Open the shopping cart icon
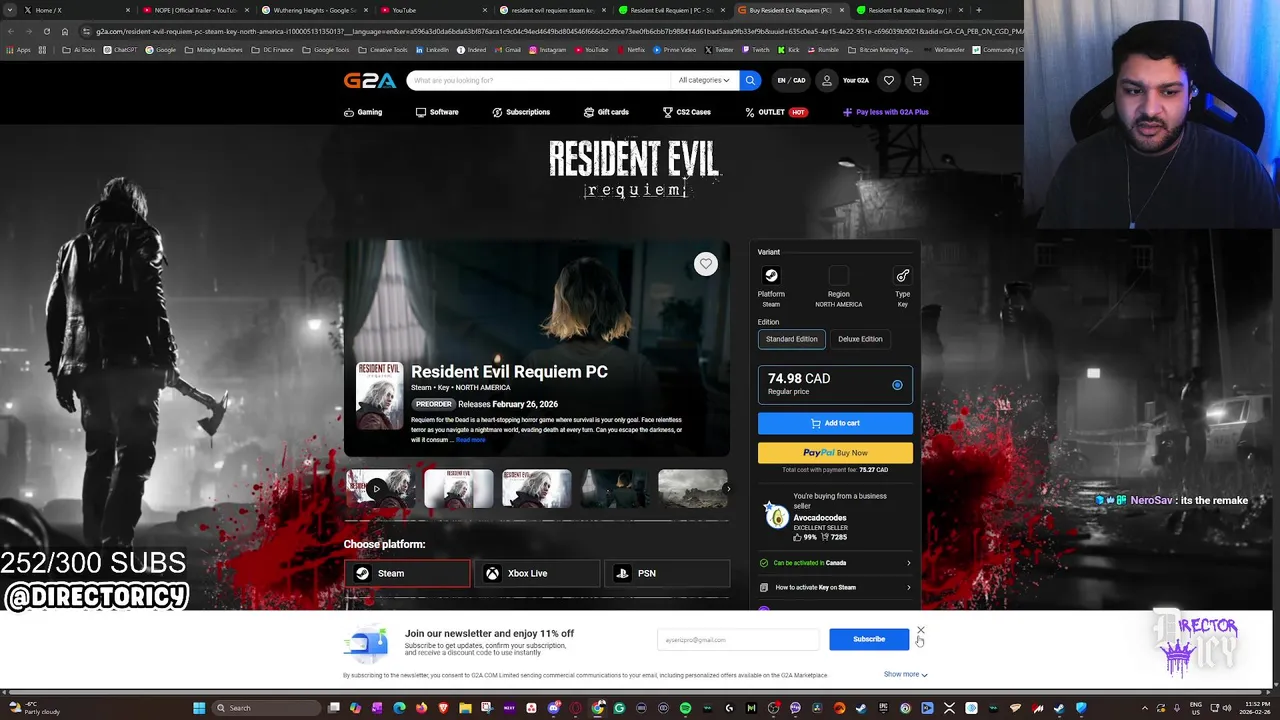1280x720 pixels. pos(916,80)
